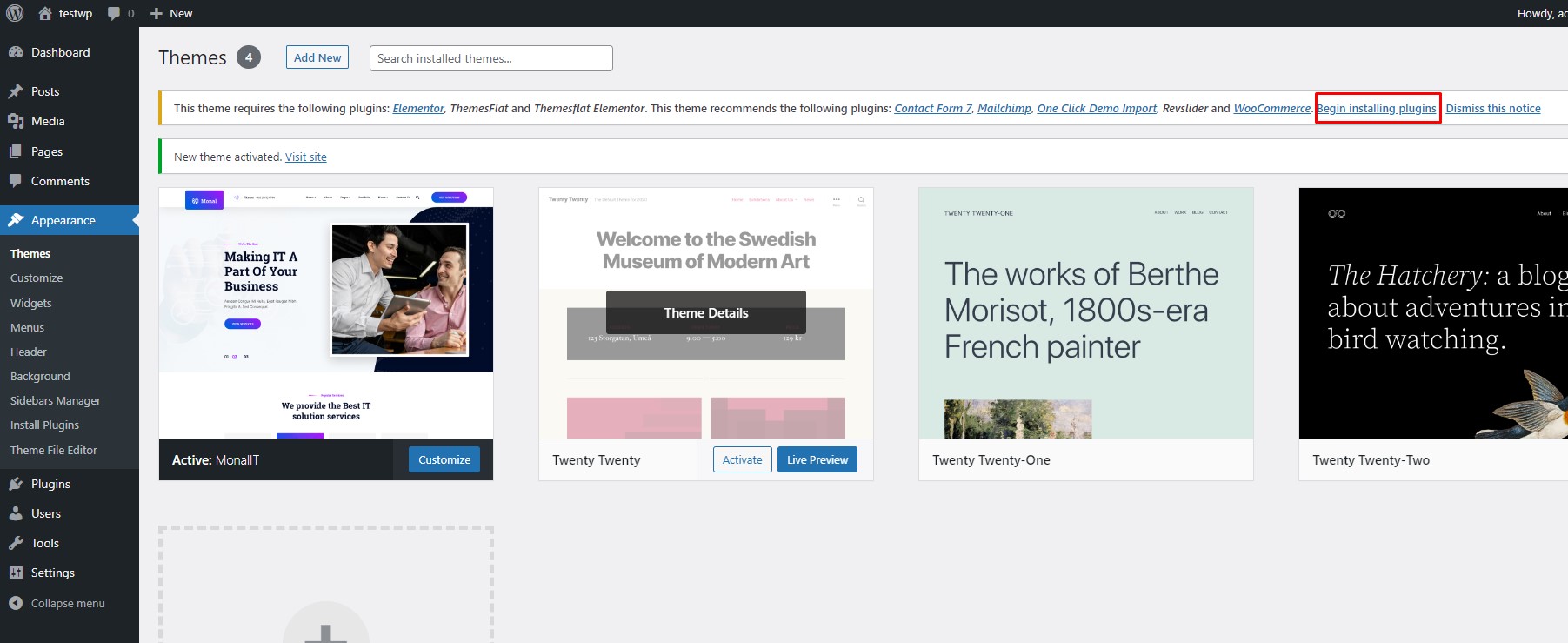The width and height of the screenshot is (1568, 643).
Task: Open the Mailchimp plugin link
Action: click(1004, 108)
